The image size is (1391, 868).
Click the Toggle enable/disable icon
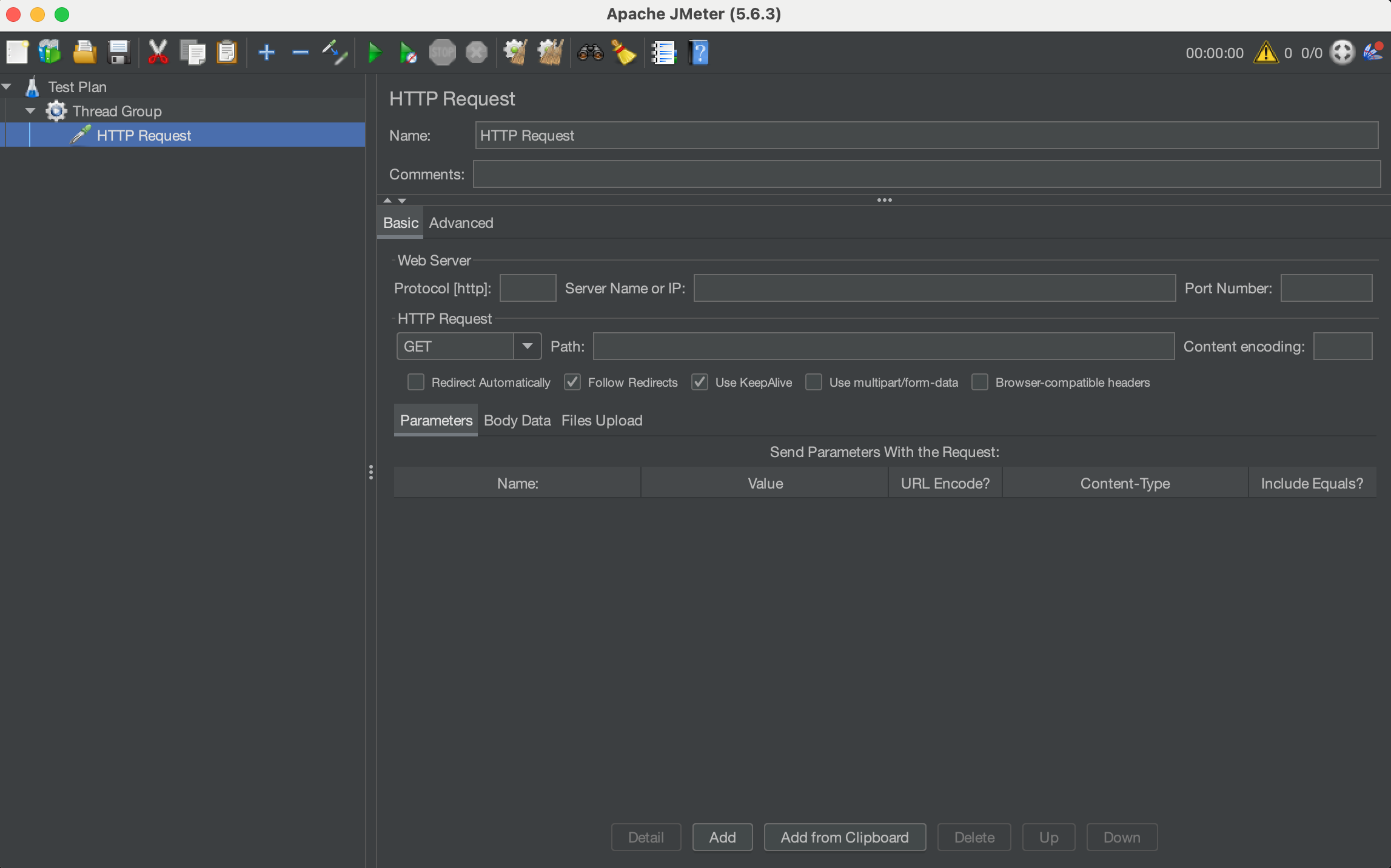[x=335, y=53]
